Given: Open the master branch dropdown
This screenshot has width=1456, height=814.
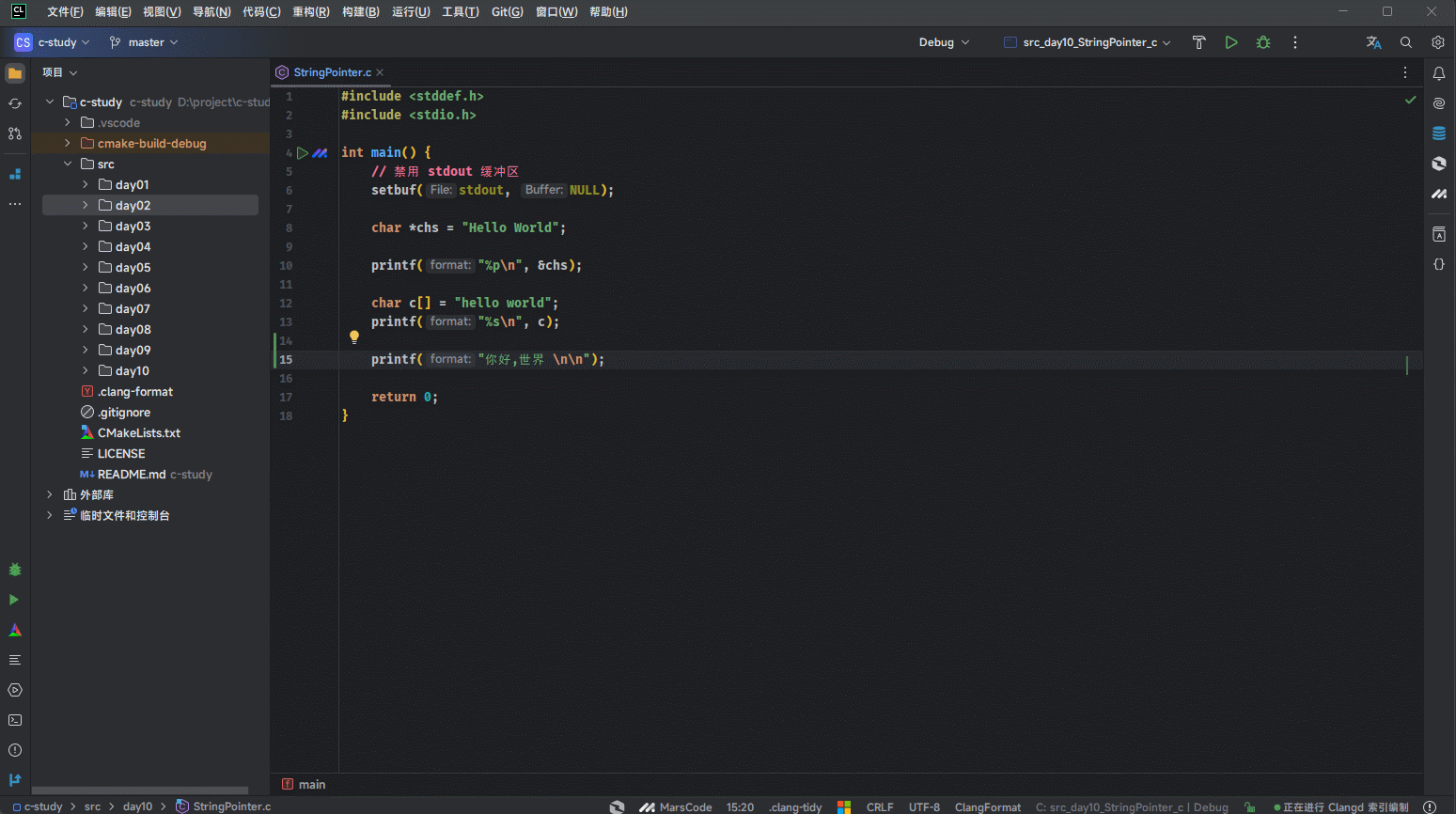Looking at the screenshot, I should pos(144,42).
